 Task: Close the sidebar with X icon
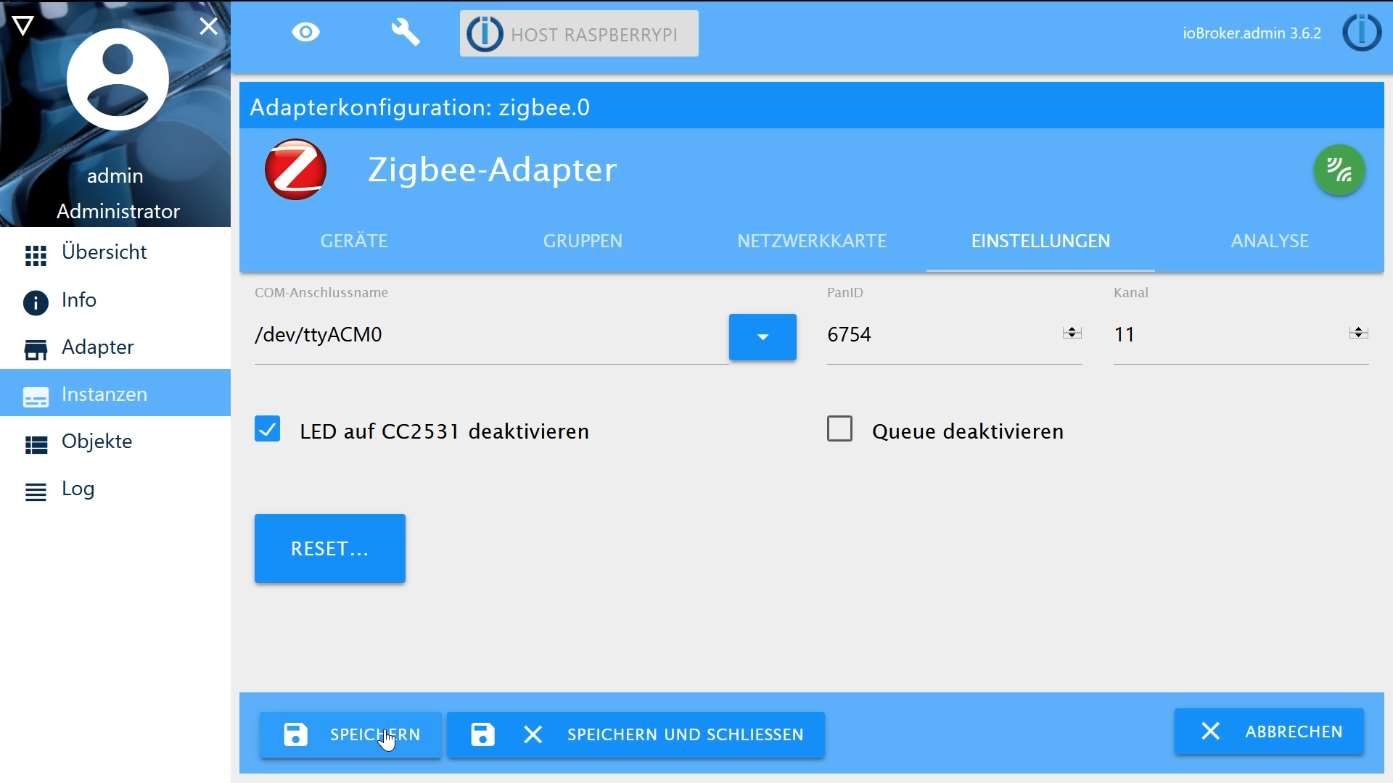(x=208, y=27)
